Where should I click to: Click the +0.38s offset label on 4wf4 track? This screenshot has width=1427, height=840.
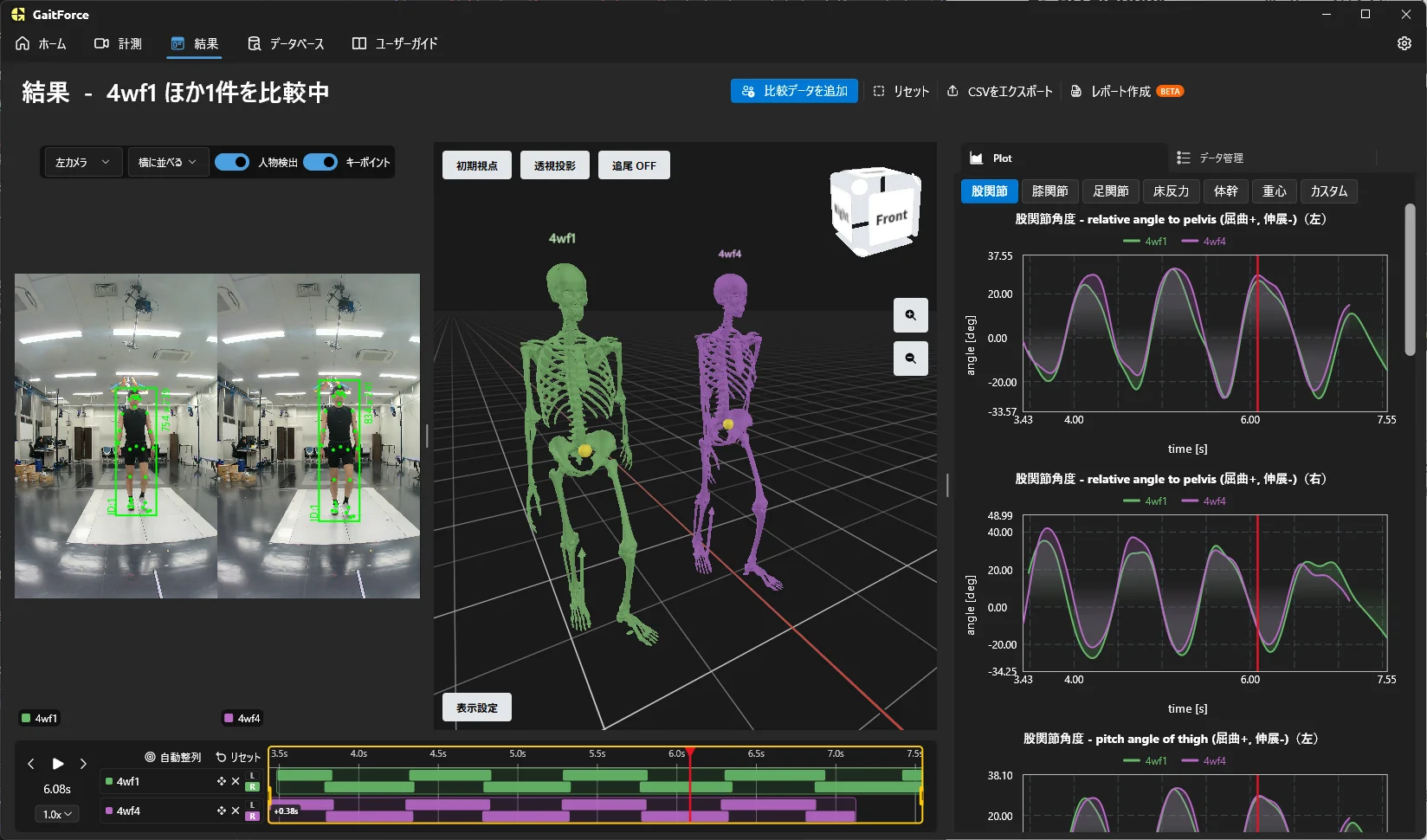286,811
